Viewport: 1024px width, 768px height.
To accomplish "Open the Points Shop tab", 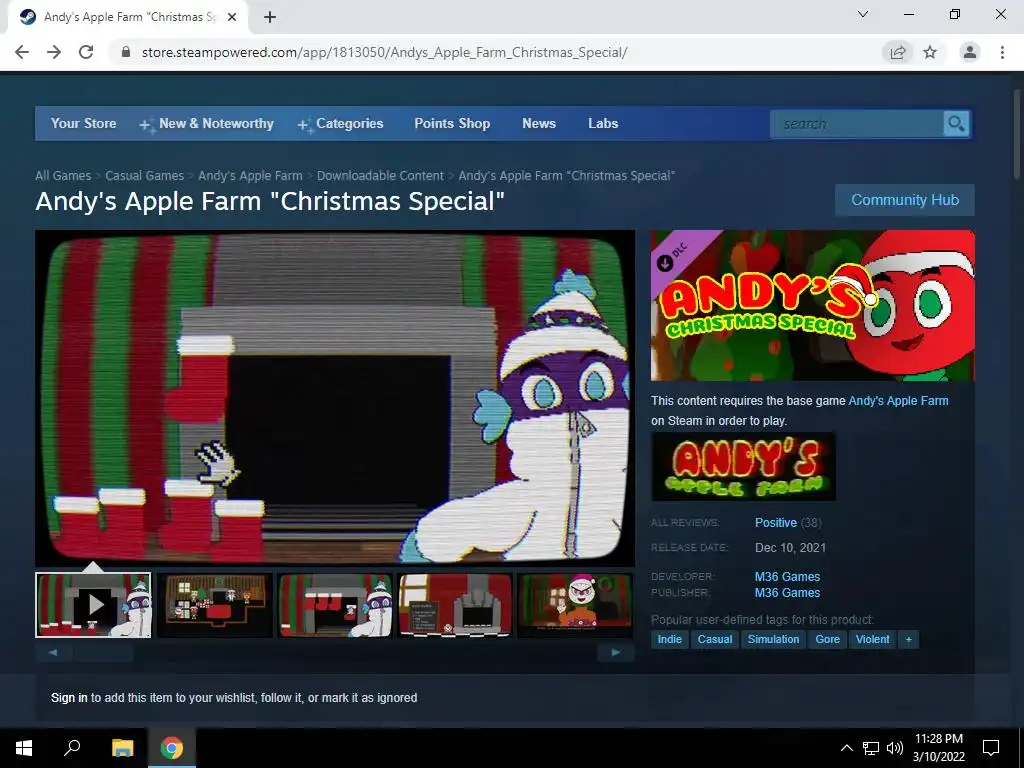I will [x=452, y=123].
